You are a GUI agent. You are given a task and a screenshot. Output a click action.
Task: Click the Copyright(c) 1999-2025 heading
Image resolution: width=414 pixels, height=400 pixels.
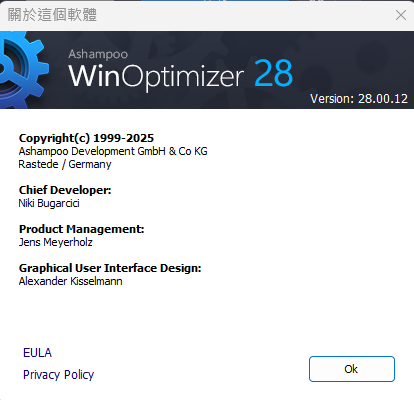[86, 138]
